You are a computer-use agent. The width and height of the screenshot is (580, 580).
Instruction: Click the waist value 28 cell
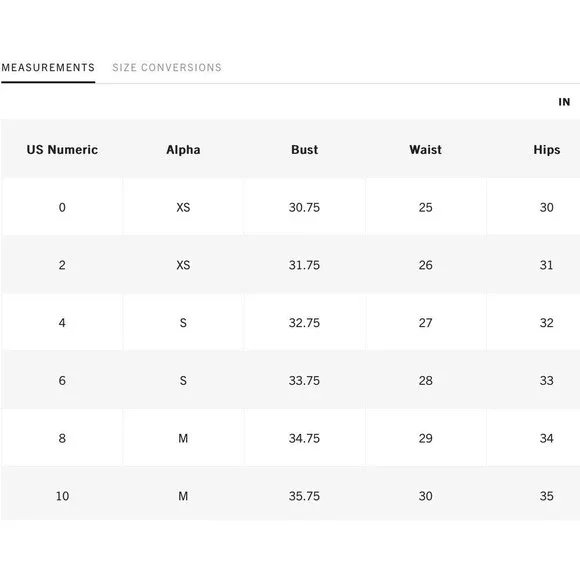pos(425,380)
